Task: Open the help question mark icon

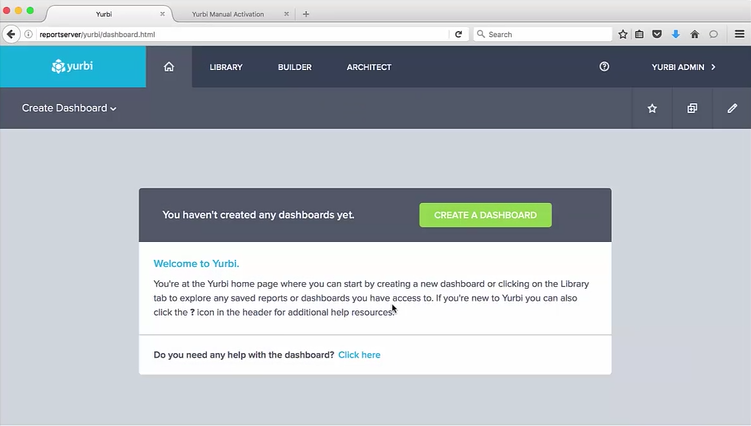Action: click(x=604, y=67)
